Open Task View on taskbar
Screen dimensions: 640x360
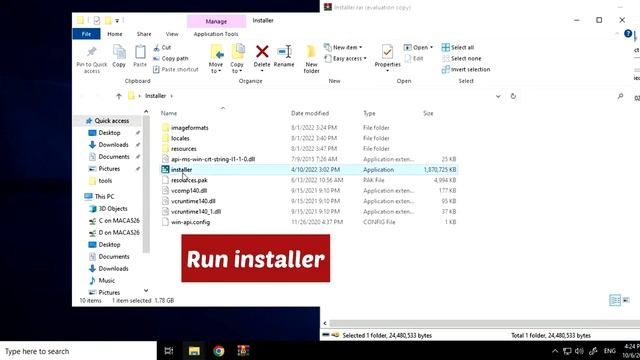coord(169,351)
